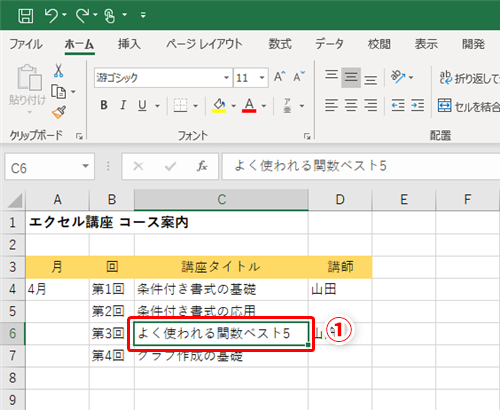Select the column C header
Viewport: 500px width, 410px height.
221,200
